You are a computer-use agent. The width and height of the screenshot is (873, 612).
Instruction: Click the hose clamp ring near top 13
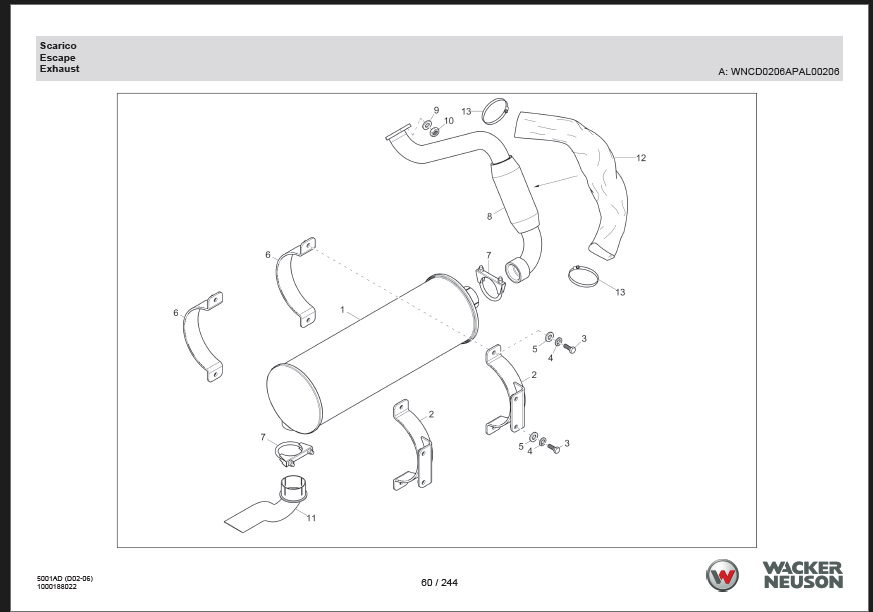pyautogui.click(x=495, y=108)
